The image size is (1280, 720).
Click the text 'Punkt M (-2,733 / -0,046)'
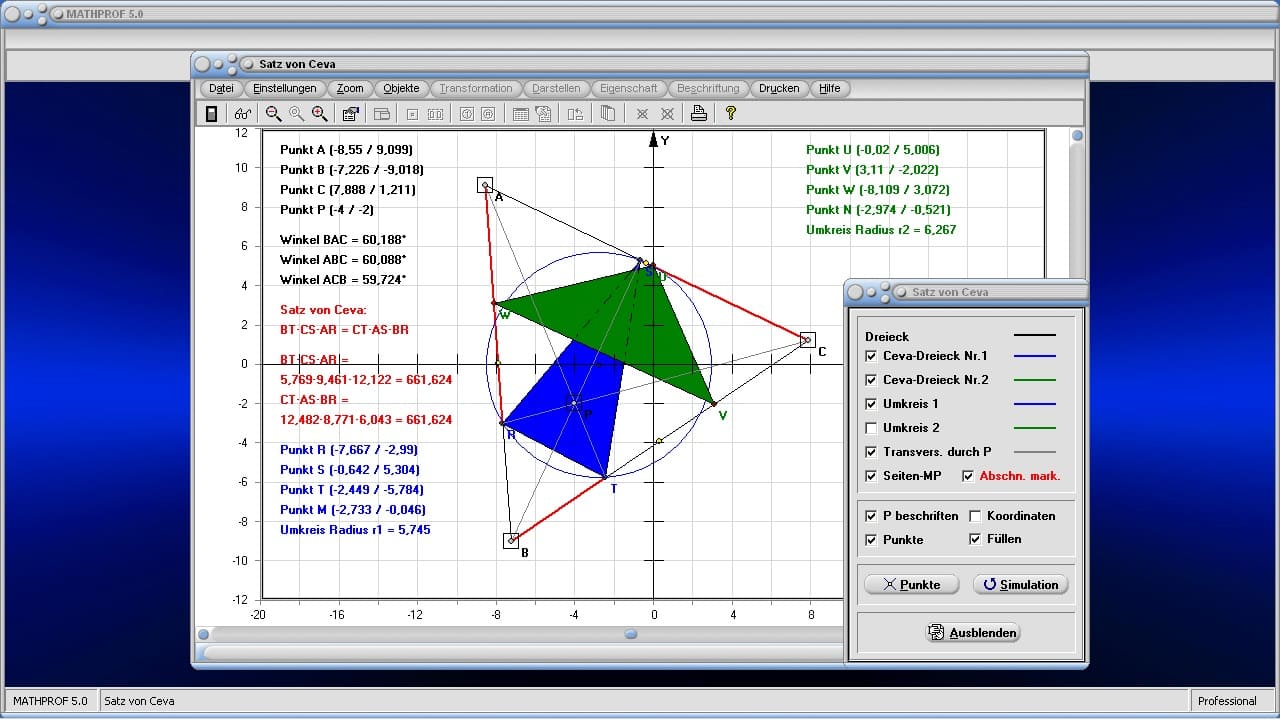(x=353, y=510)
